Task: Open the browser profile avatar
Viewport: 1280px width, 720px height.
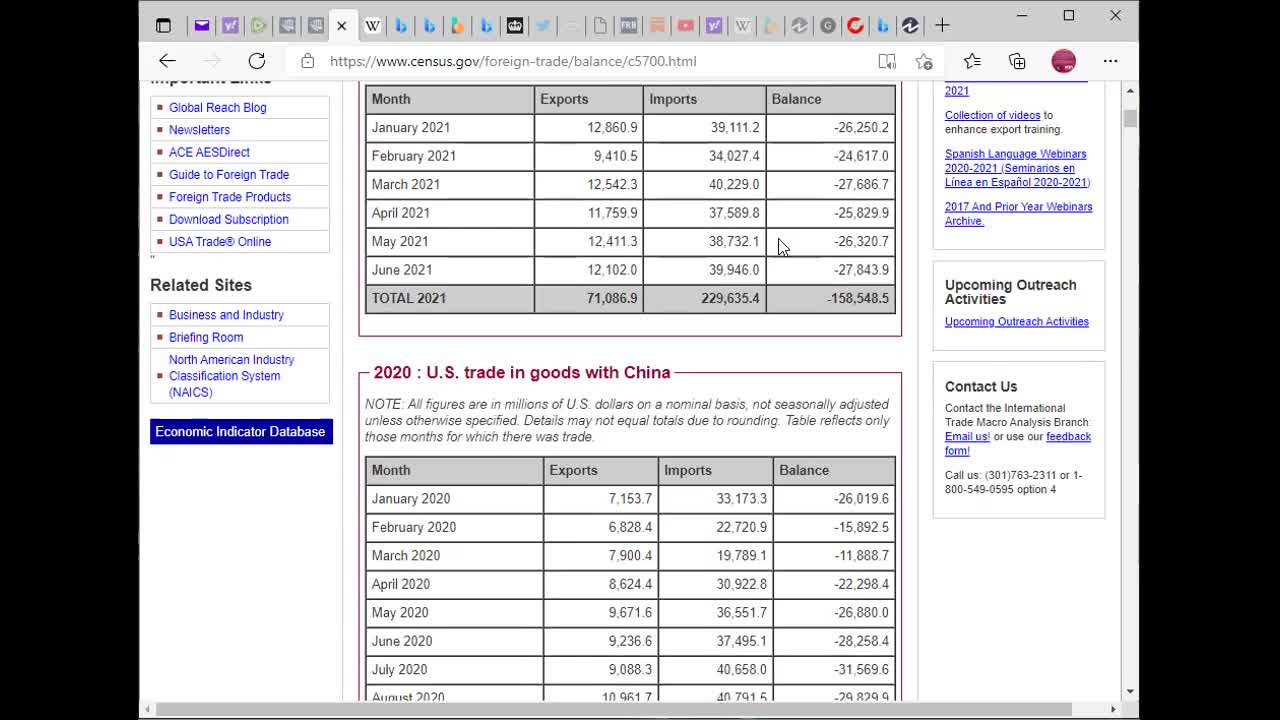Action: coord(1063,61)
